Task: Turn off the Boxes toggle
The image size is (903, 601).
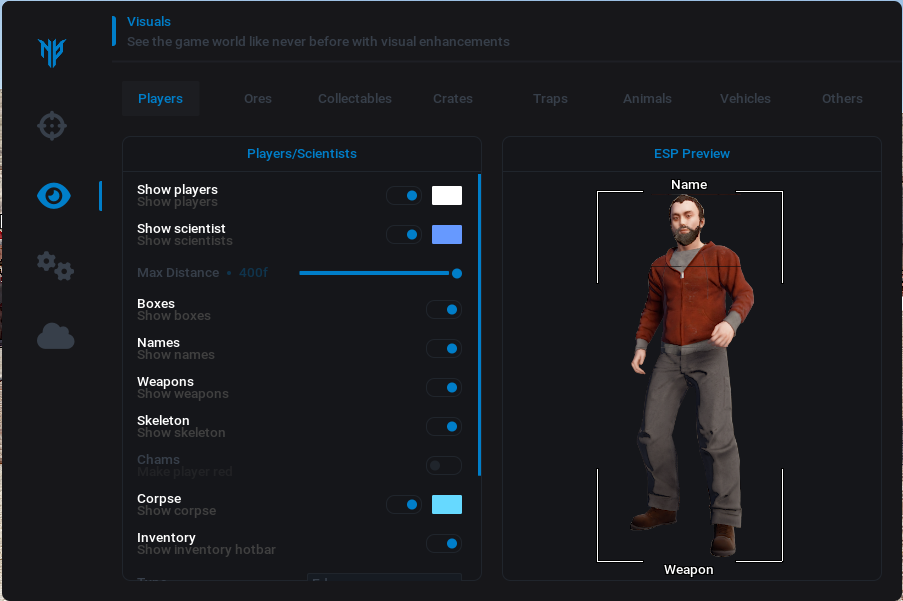Action: 444,310
